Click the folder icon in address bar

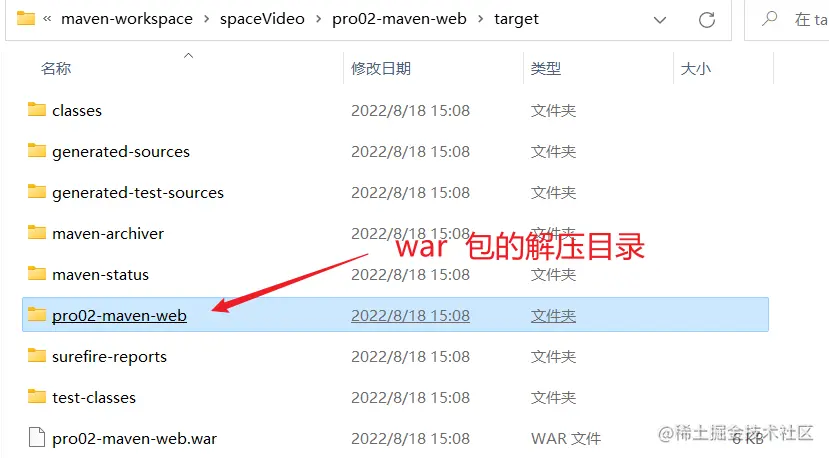[25, 19]
